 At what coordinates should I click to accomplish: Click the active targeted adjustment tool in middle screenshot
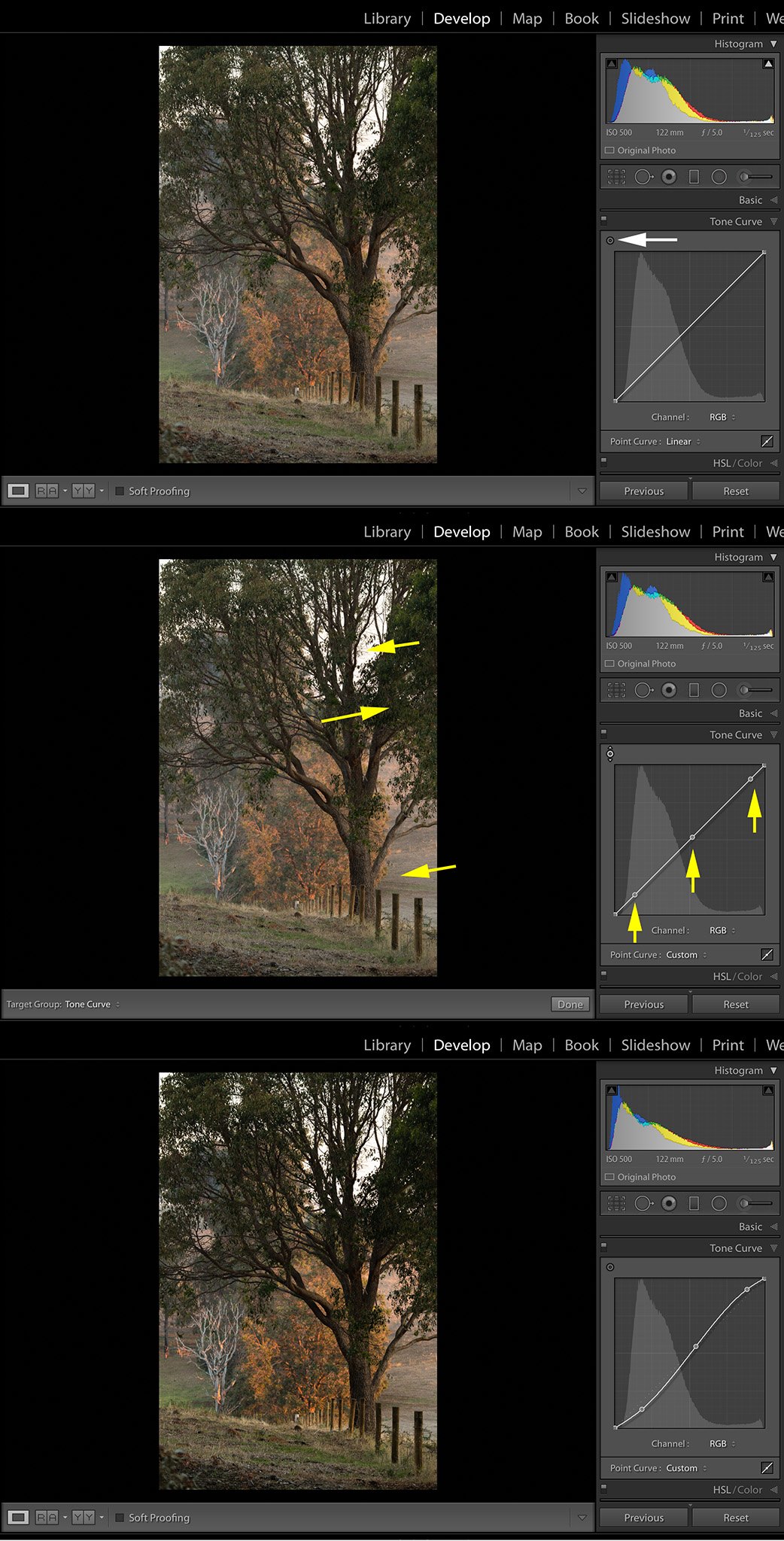point(610,754)
